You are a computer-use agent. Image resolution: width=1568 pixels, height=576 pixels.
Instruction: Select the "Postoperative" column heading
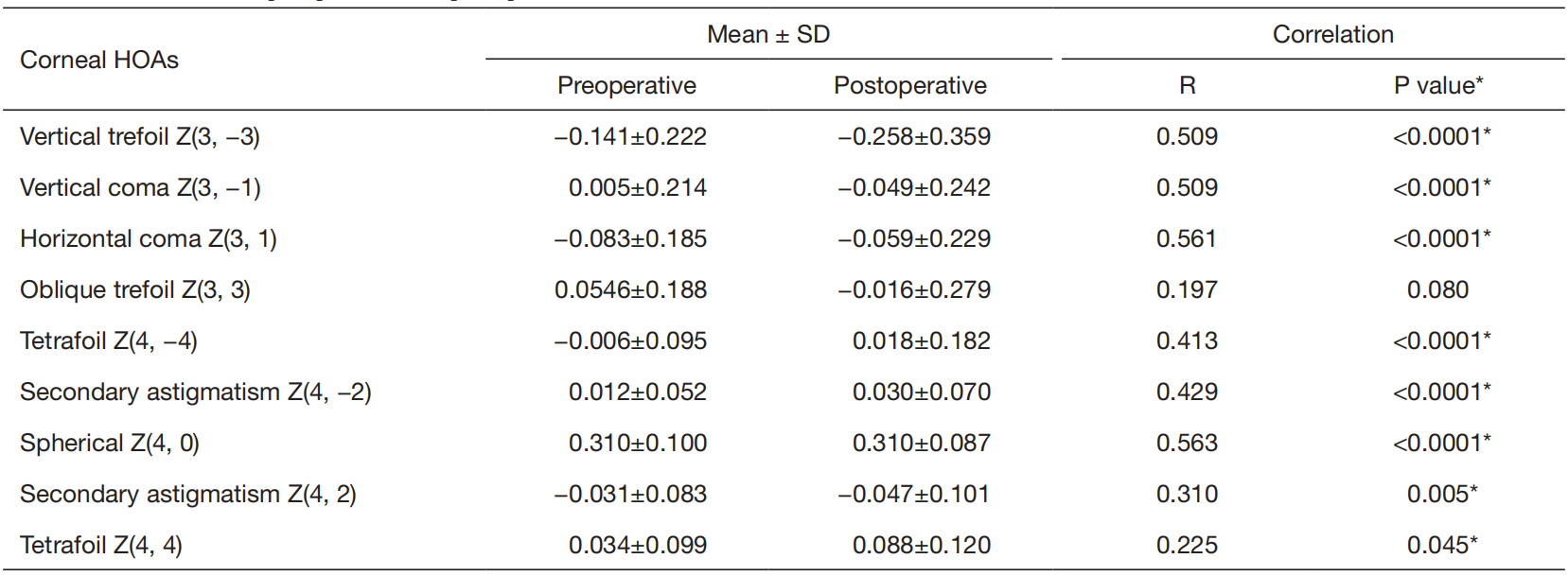pos(909,86)
